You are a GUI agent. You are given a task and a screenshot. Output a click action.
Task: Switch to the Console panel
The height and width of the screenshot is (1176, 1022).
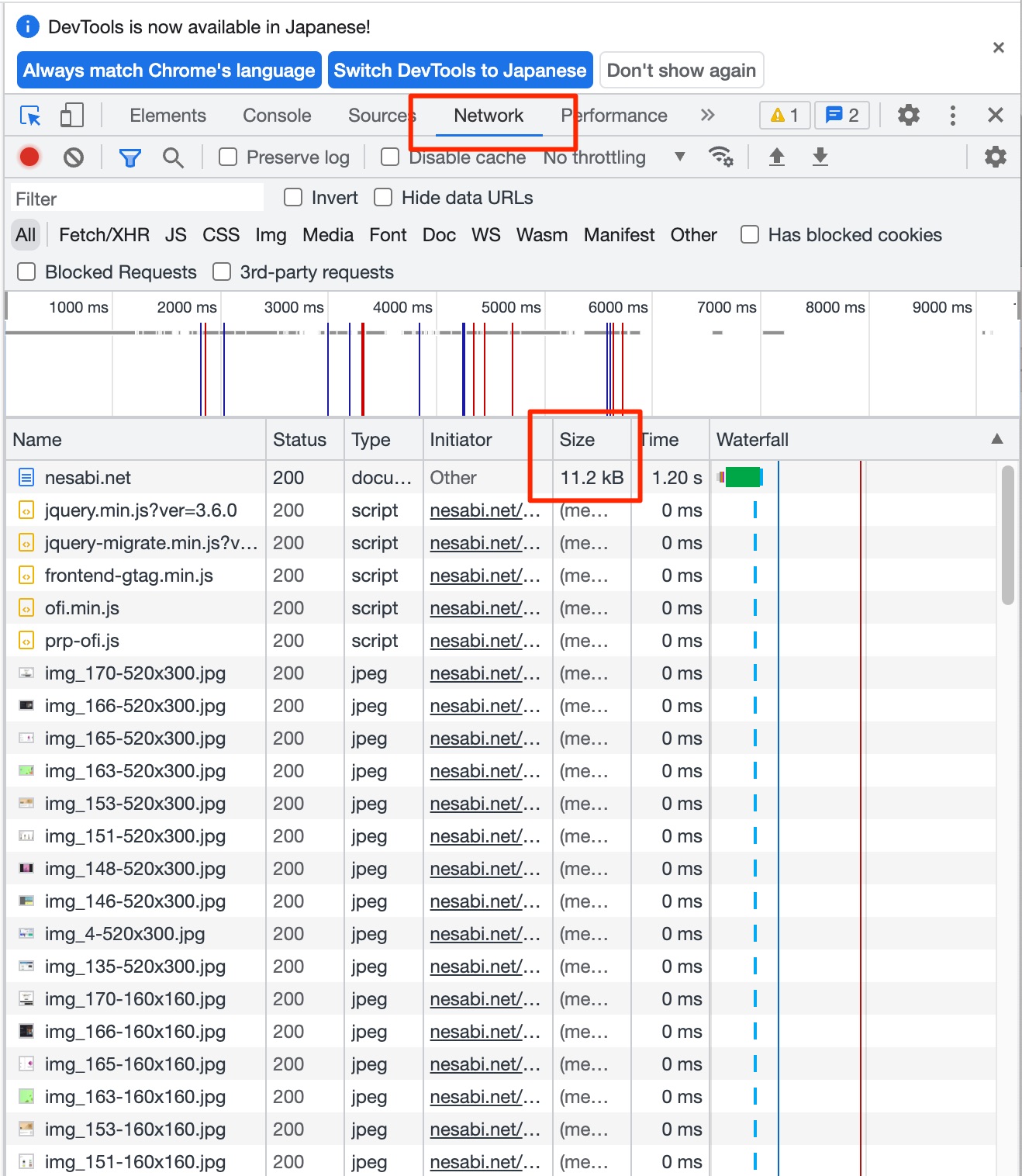point(277,115)
